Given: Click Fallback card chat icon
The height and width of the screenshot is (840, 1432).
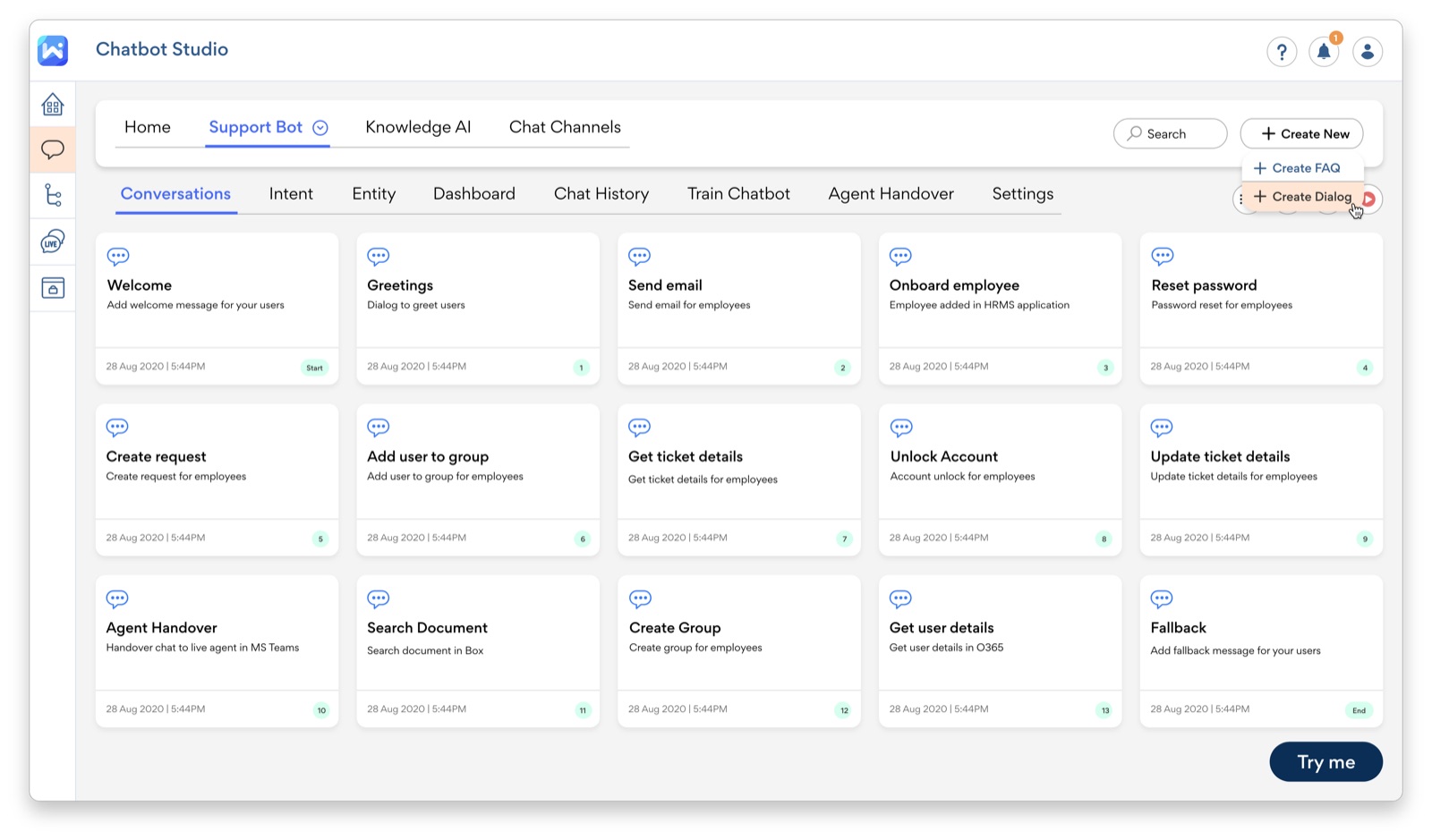Looking at the screenshot, I should pyautogui.click(x=1162, y=598).
